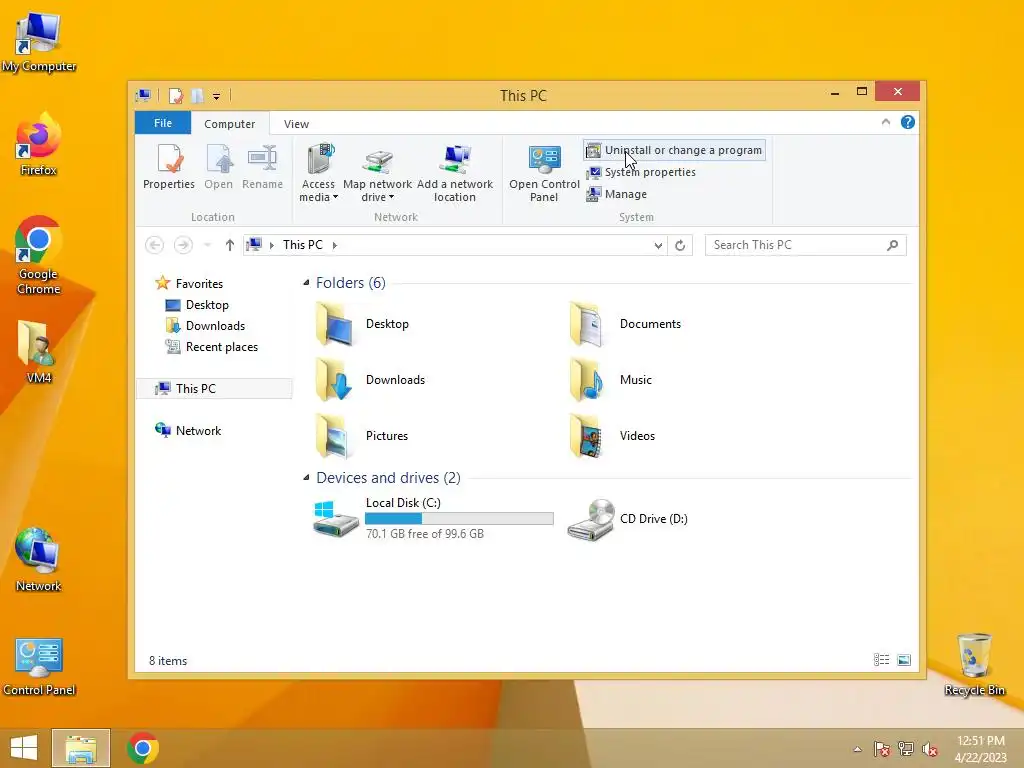Select My Computer desktop shortcut
This screenshot has height=768, width=1024.
click(39, 43)
